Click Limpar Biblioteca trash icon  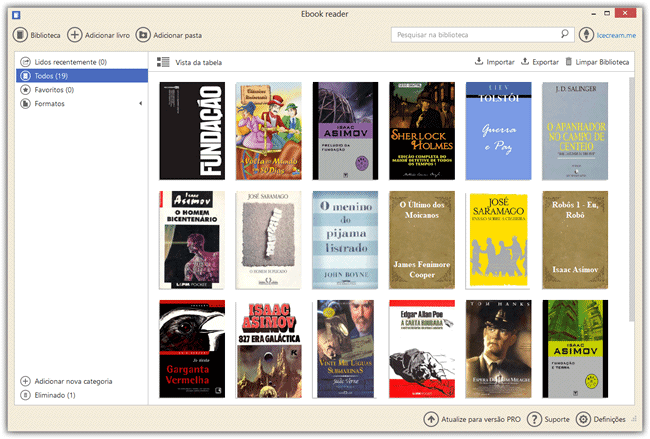(570, 62)
